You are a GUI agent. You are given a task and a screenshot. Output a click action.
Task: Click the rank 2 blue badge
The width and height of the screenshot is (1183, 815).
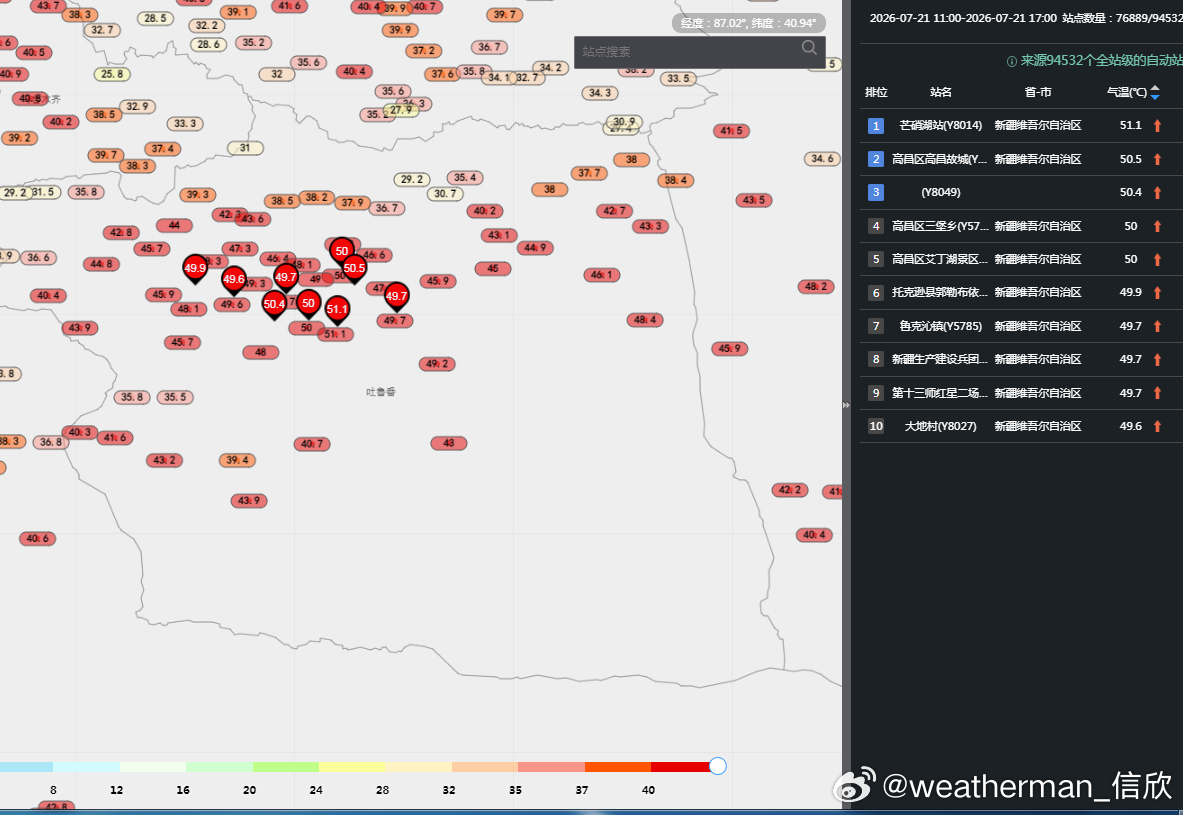pyautogui.click(x=875, y=159)
